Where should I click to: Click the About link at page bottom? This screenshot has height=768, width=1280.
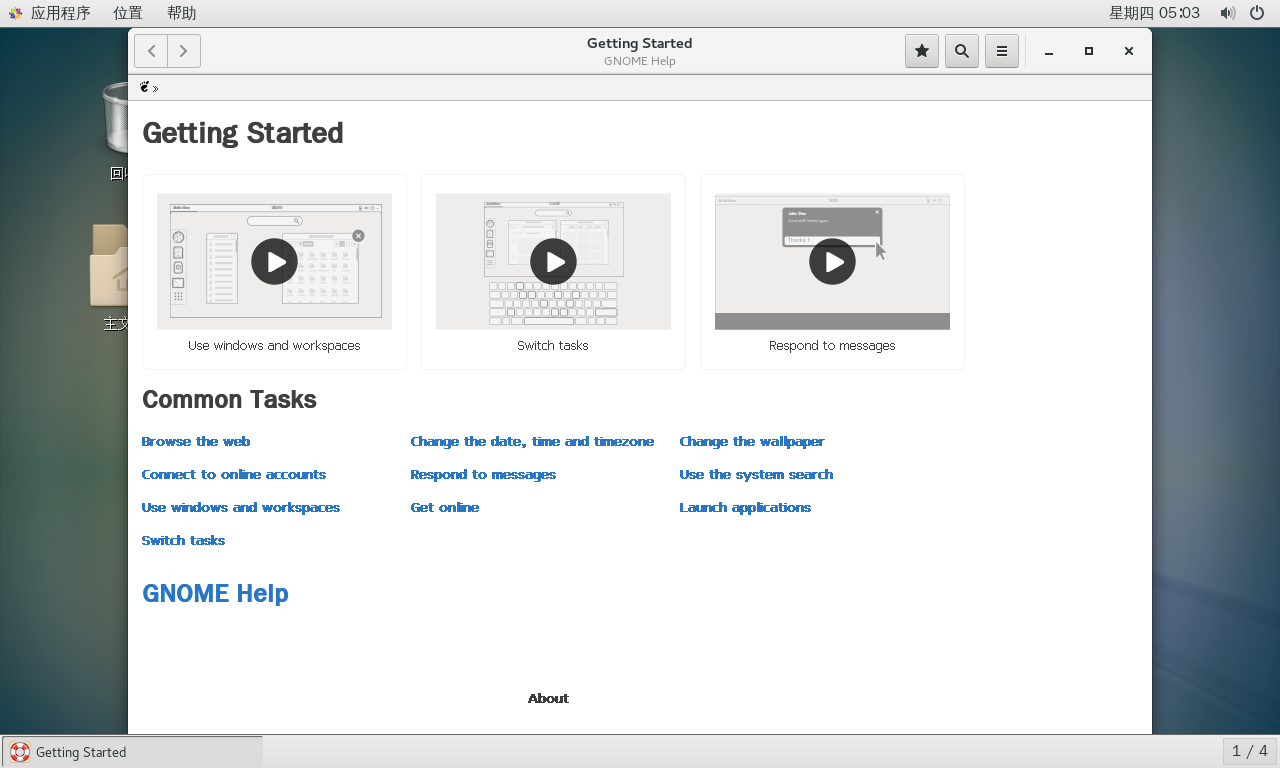tap(548, 698)
